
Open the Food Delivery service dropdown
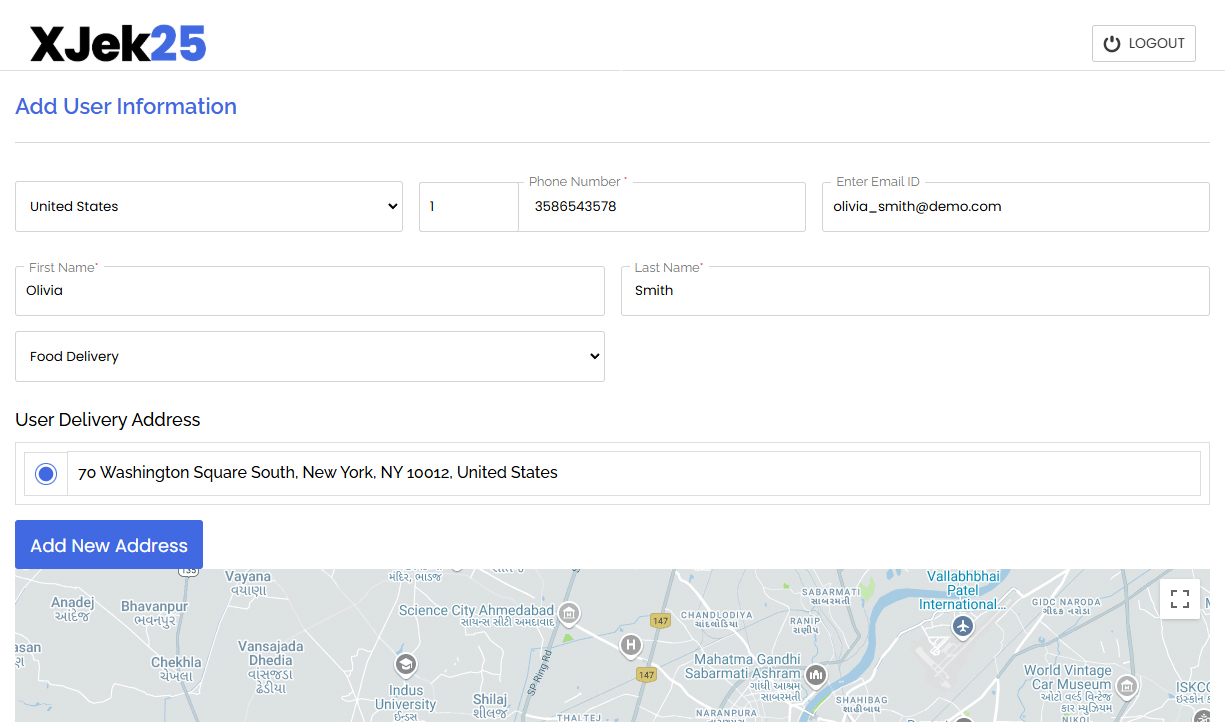click(310, 356)
